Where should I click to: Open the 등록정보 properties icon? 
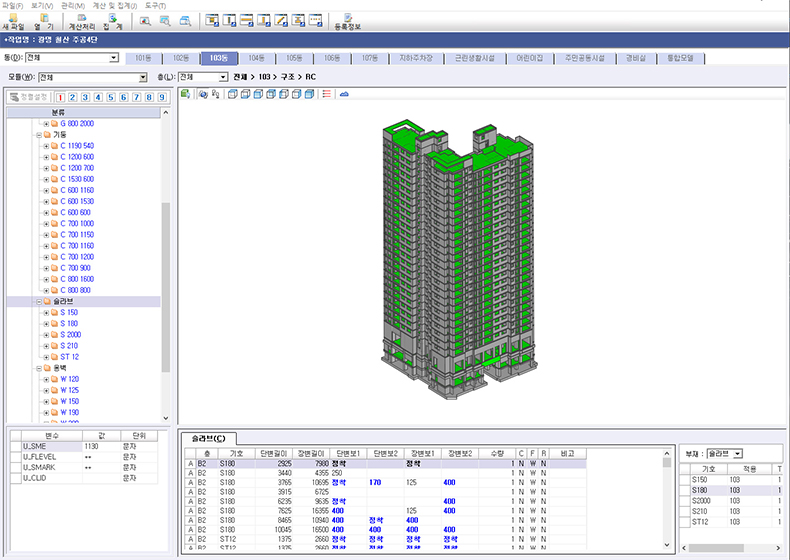pos(348,18)
